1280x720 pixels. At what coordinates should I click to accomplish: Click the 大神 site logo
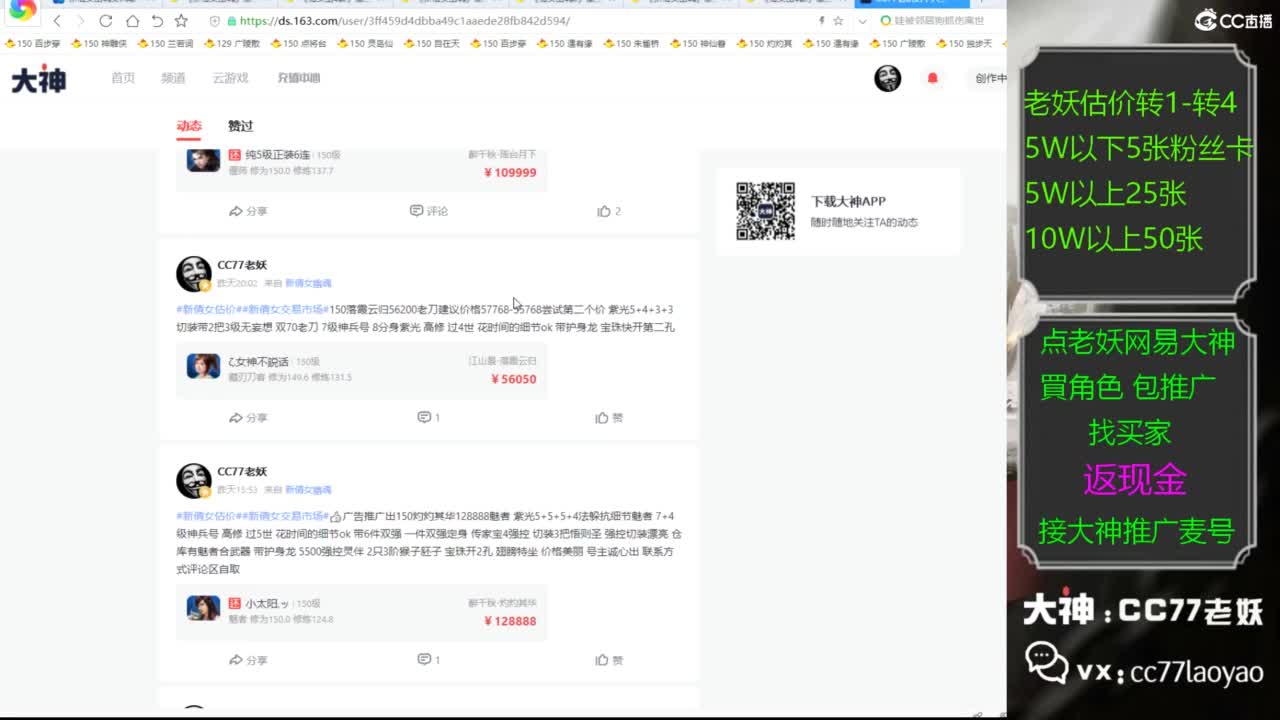point(36,78)
